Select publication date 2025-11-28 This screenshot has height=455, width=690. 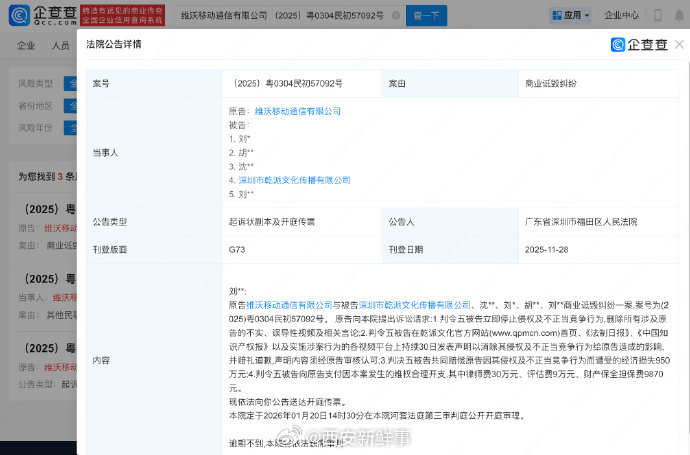(547, 250)
